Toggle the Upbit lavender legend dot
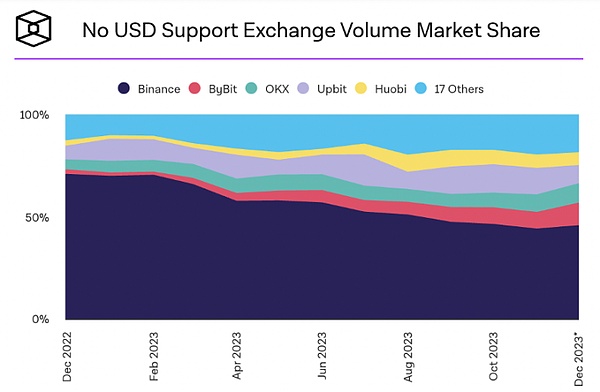Image resolution: width=600 pixels, height=392 pixels. pyautogui.click(x=303, y=88)
